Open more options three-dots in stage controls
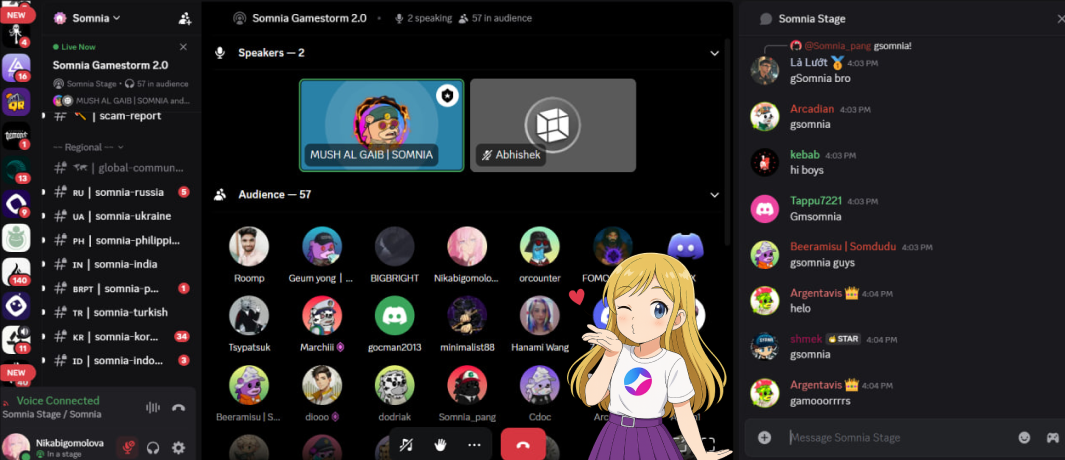Viewport: 1065px width, 460px height. click(474, 445)
